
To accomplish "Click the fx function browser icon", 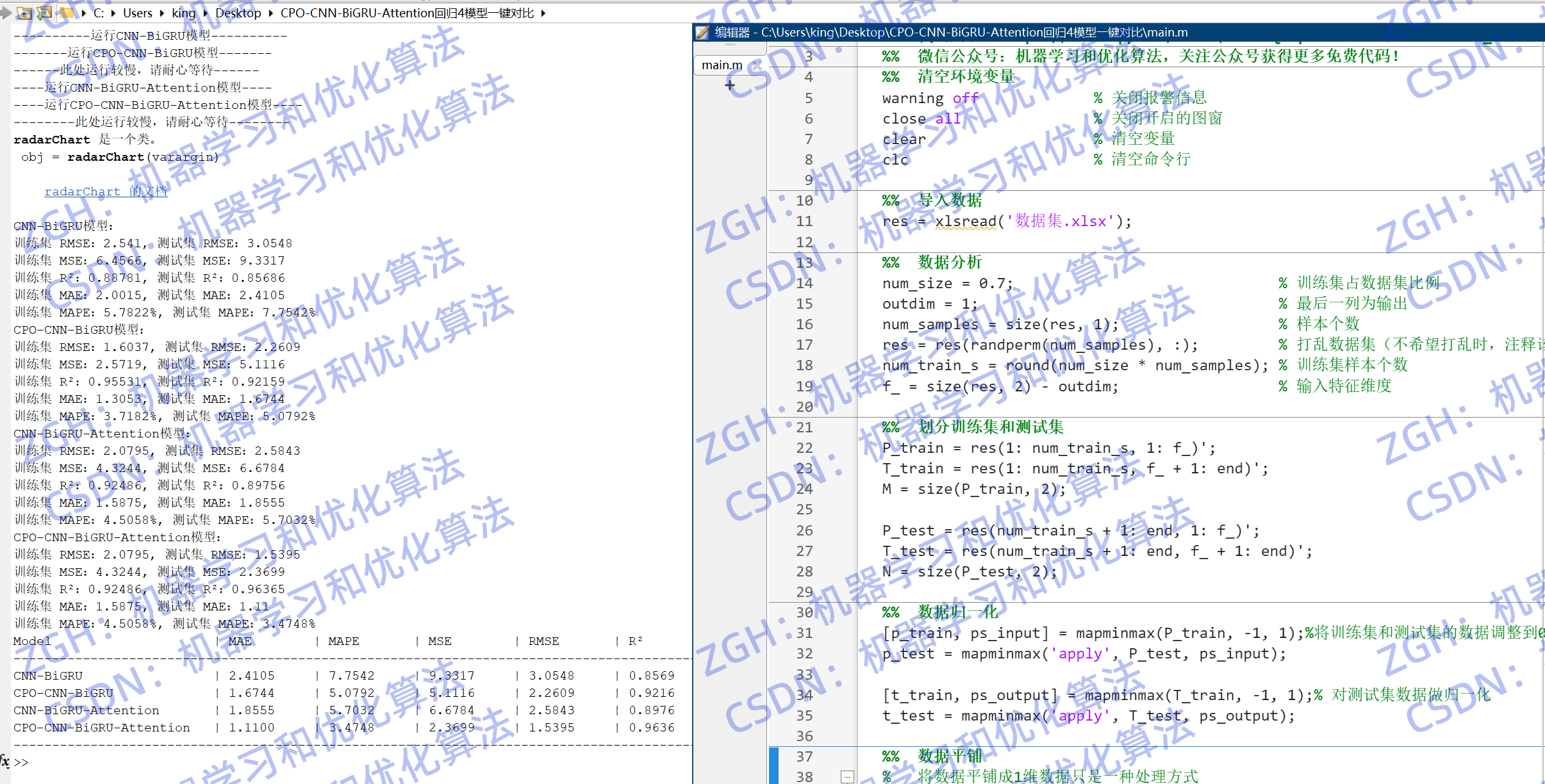I will [5, 761].
